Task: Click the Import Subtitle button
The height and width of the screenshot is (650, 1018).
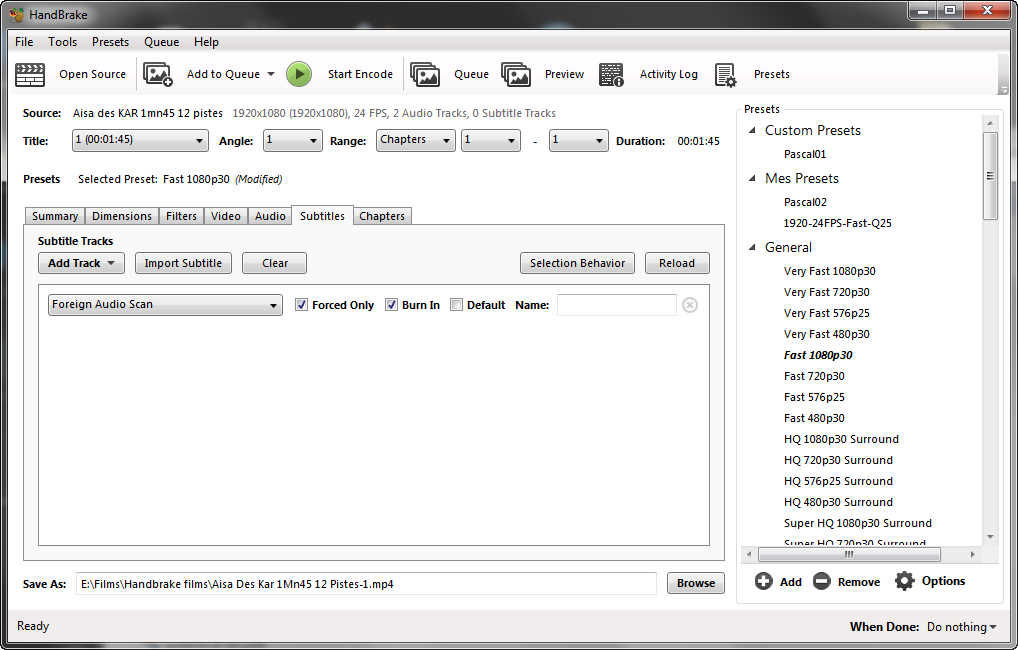Action: (183, 263)
